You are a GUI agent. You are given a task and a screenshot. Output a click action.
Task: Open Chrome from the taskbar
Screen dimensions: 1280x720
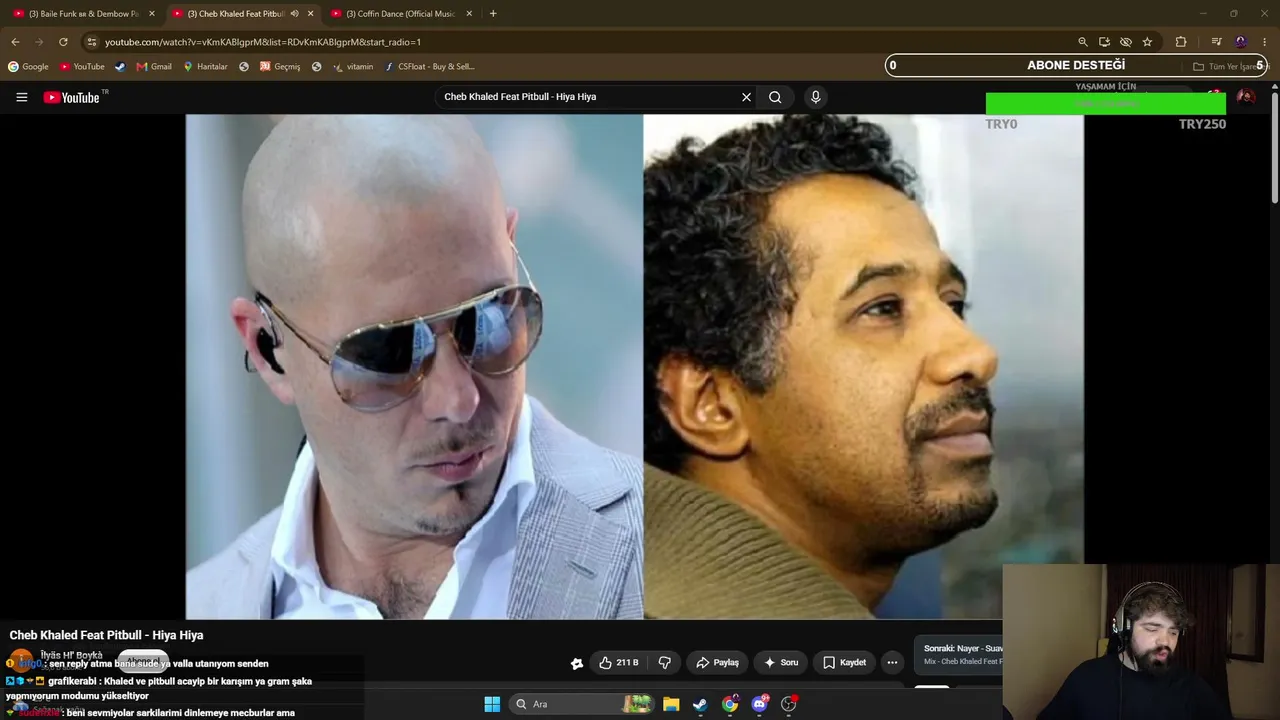pos(730,704)
